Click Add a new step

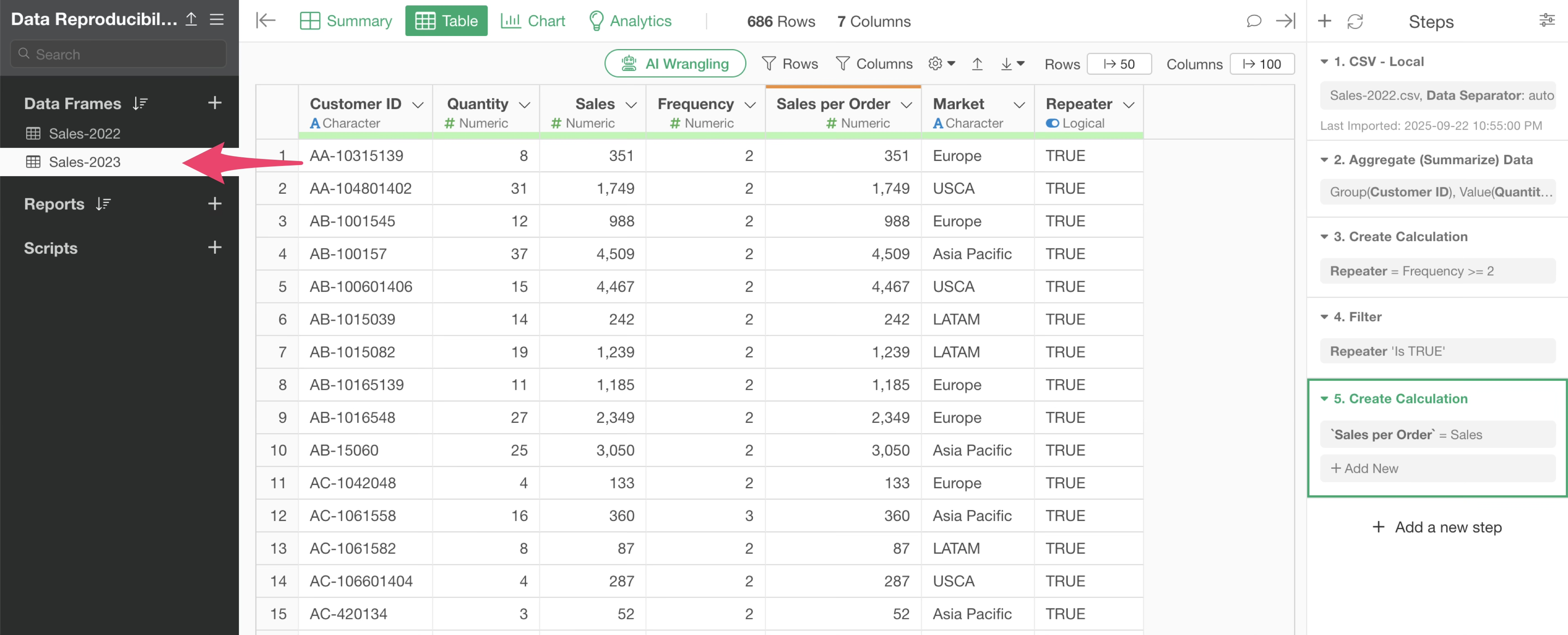pos(1437,527)
